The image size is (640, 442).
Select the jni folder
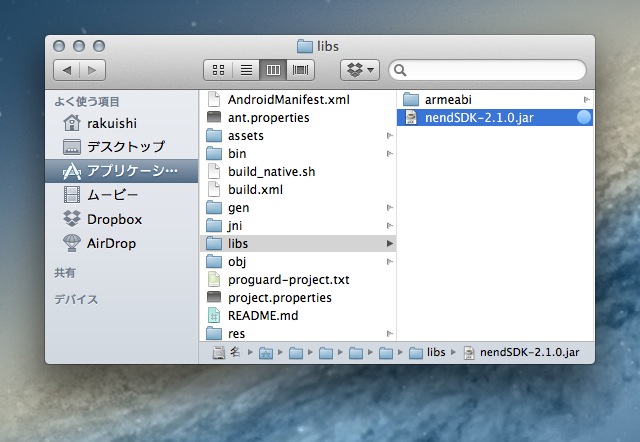298,225
